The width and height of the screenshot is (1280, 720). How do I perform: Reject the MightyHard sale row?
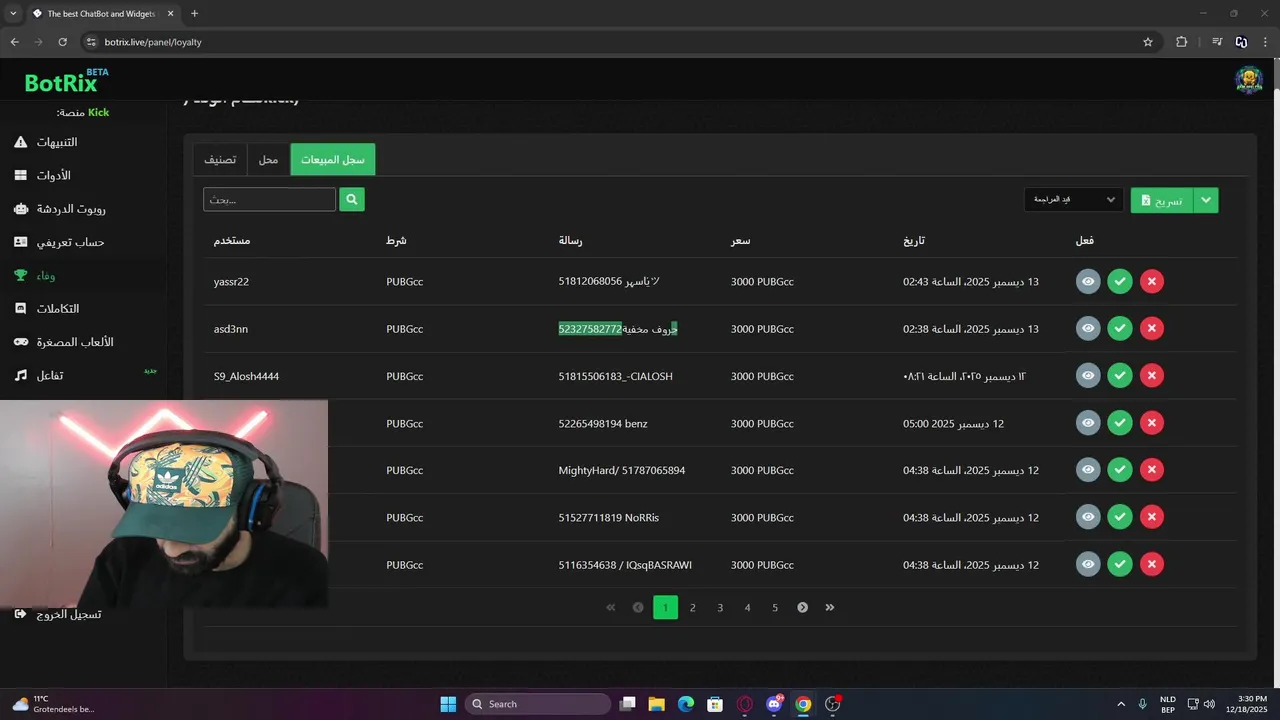1152,470
